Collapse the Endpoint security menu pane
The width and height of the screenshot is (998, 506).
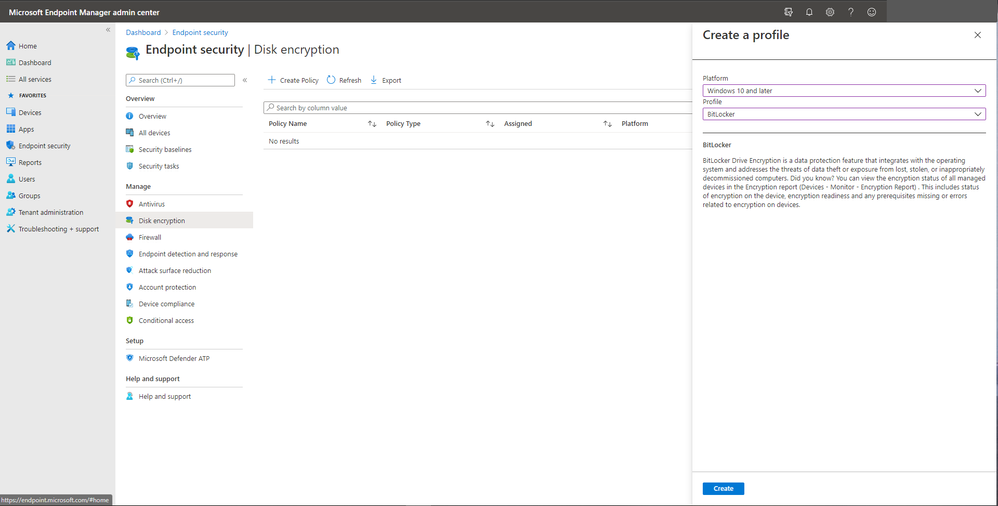(x=245, y=80)
